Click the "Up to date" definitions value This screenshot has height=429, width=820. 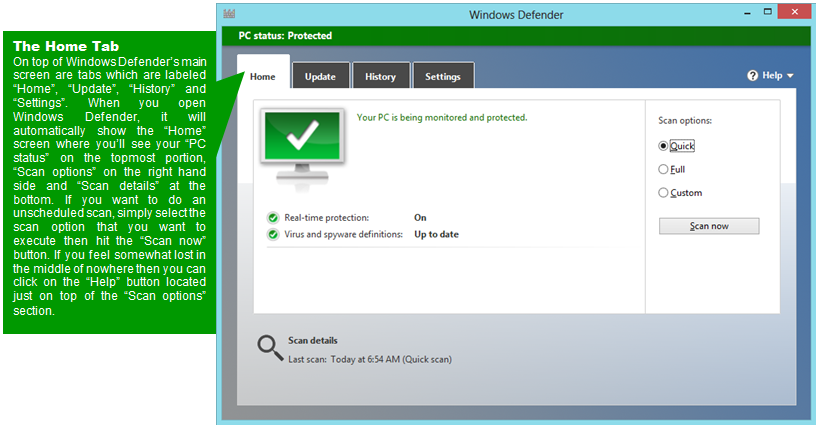pos(436,234)
